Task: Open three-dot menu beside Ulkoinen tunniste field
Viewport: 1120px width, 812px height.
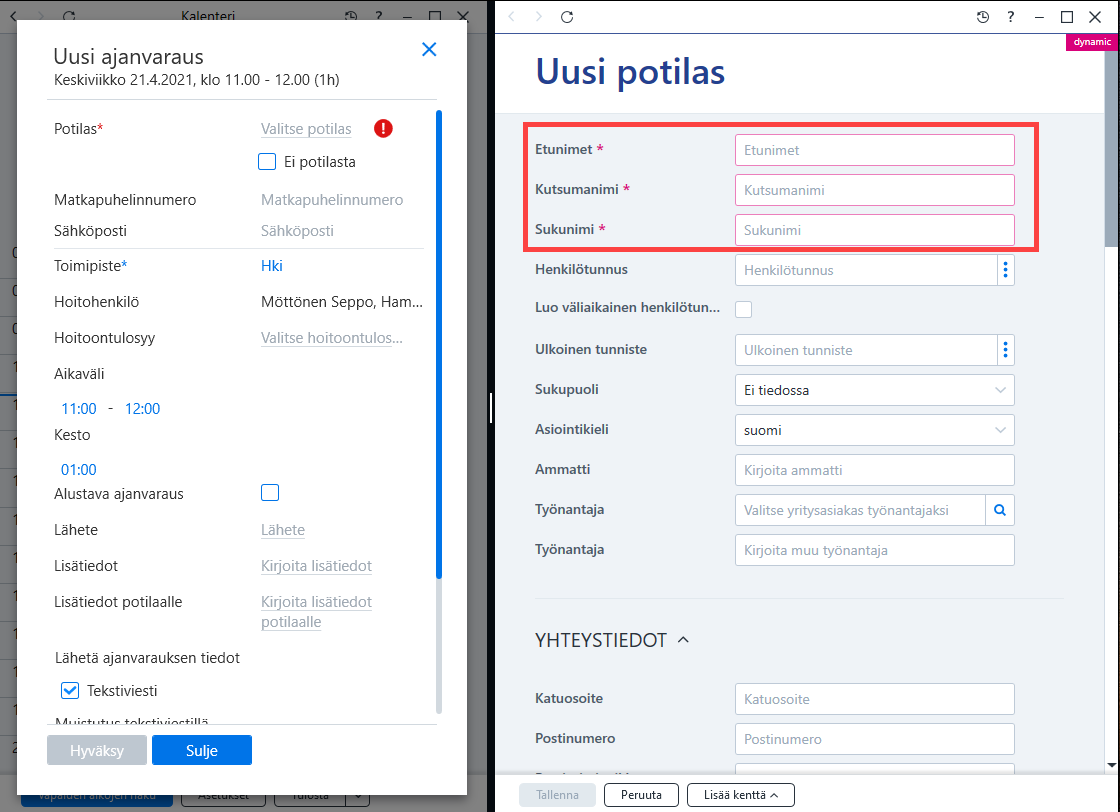Action: click(x=1006, y=350)
